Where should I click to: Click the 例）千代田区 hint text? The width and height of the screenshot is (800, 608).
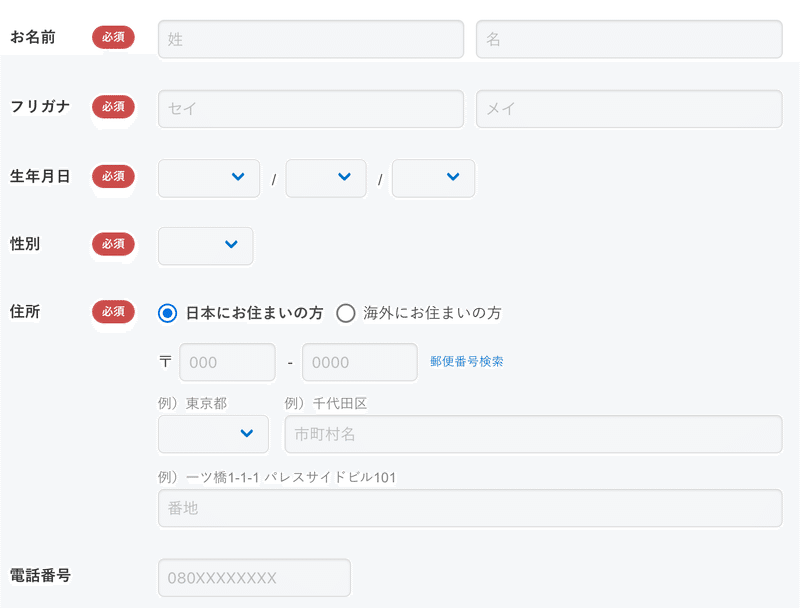point(326,403)
